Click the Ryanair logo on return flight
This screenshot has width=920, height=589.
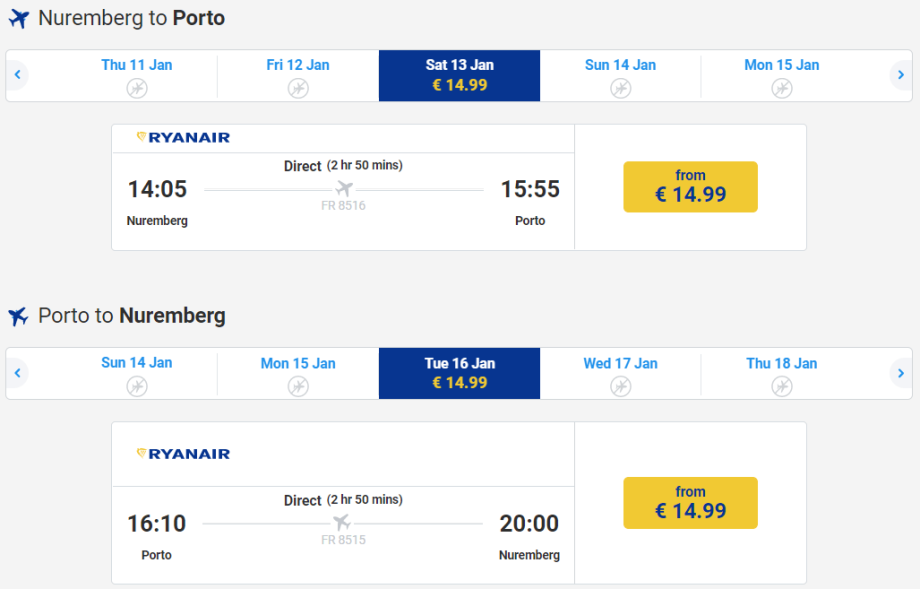183,454
